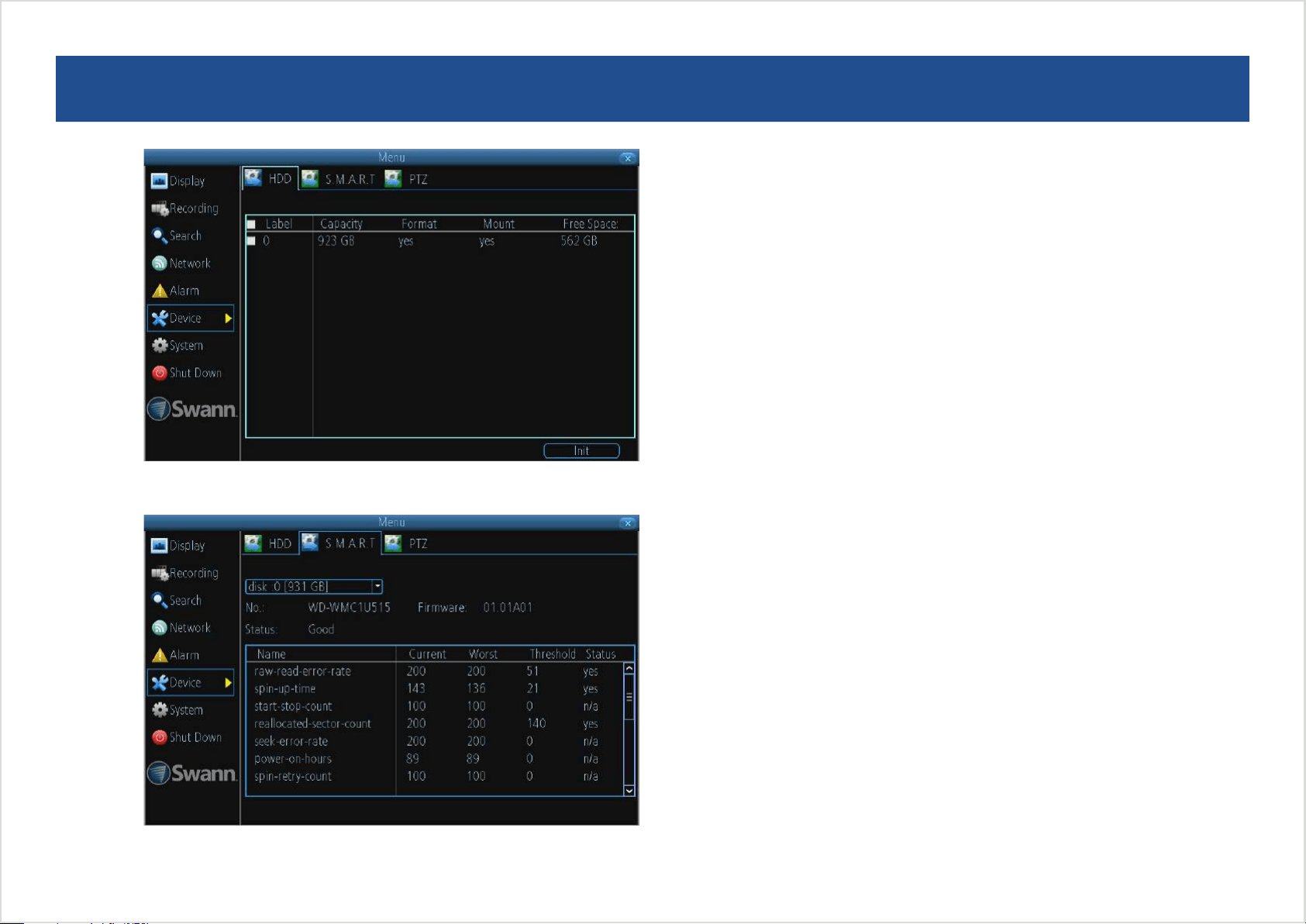Open the disk 0 [931 GB] dropdown
The width and height of the screenshot is (1306, 924).
click(x=314, y=586)
